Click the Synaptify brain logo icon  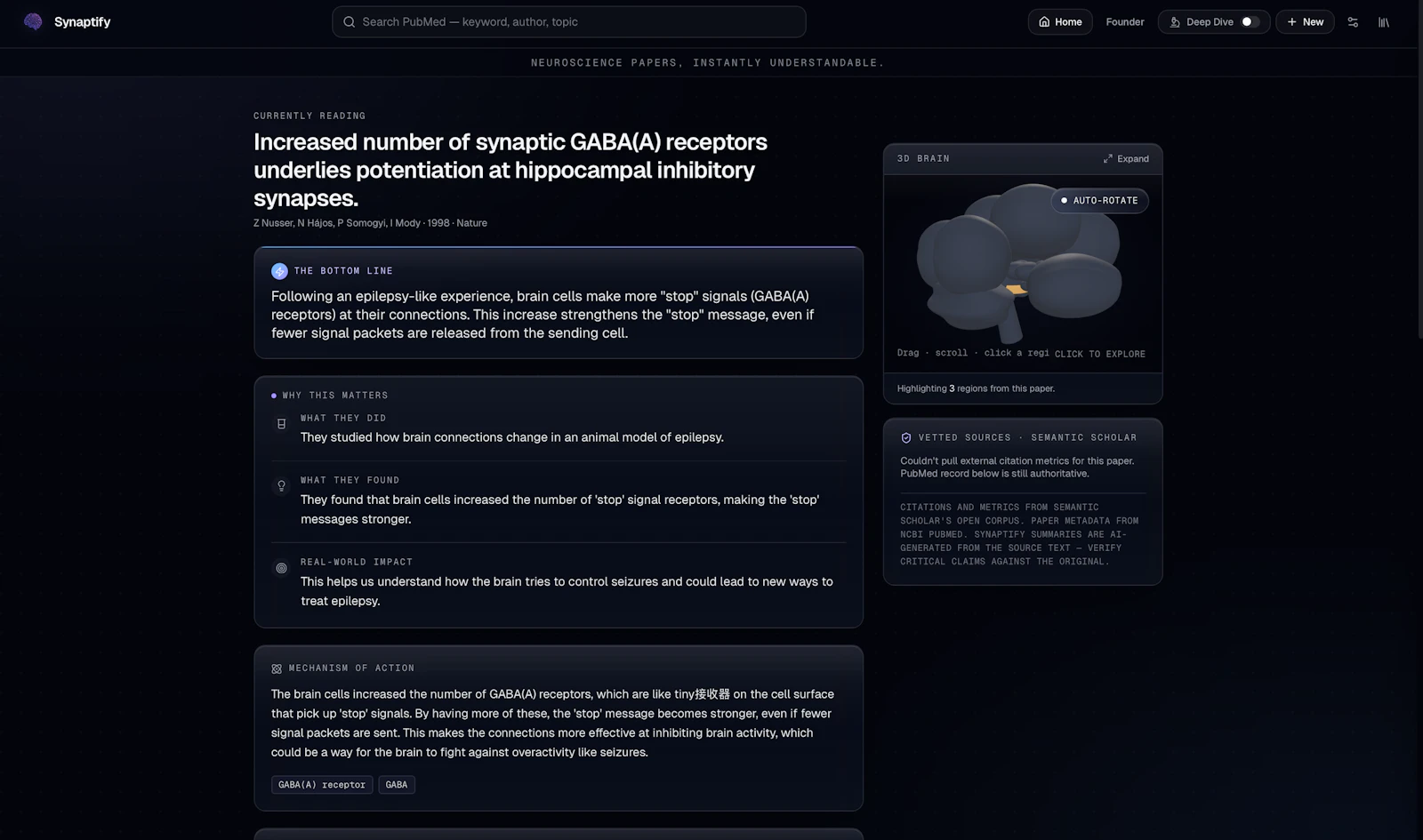(33, 21)
